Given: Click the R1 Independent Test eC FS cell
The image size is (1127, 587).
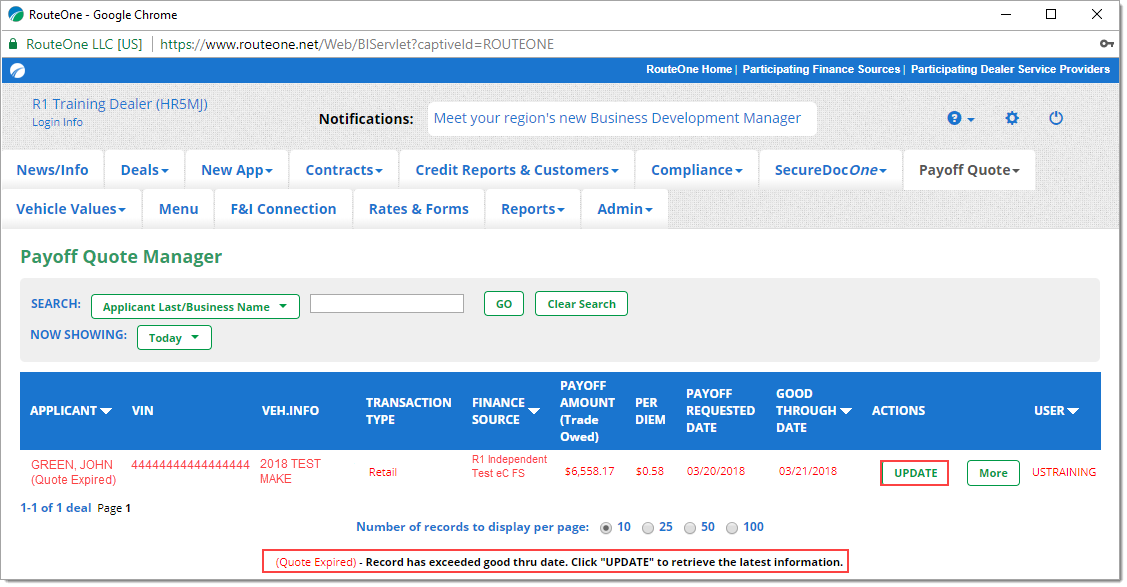Looking at the screenshot, I should (x=510, y=466).
